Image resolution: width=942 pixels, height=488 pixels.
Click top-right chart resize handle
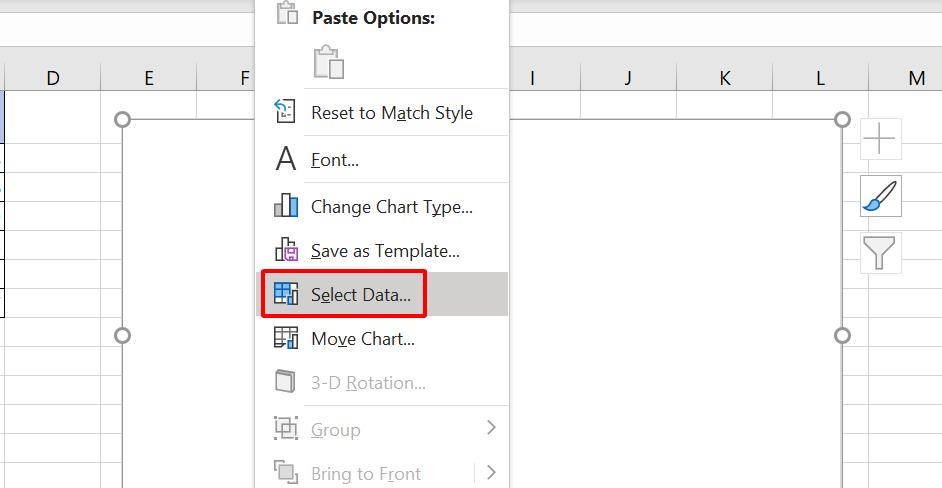(842, 120)
